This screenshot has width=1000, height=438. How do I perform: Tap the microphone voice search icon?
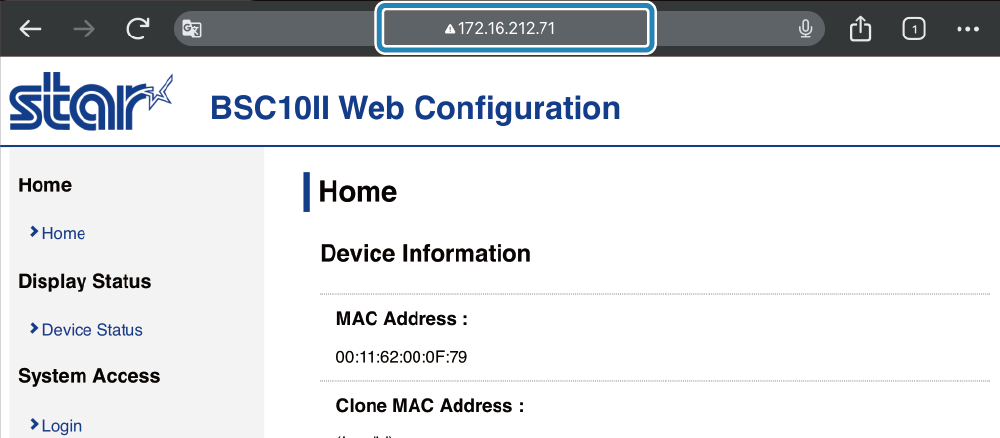pos(805,29)
